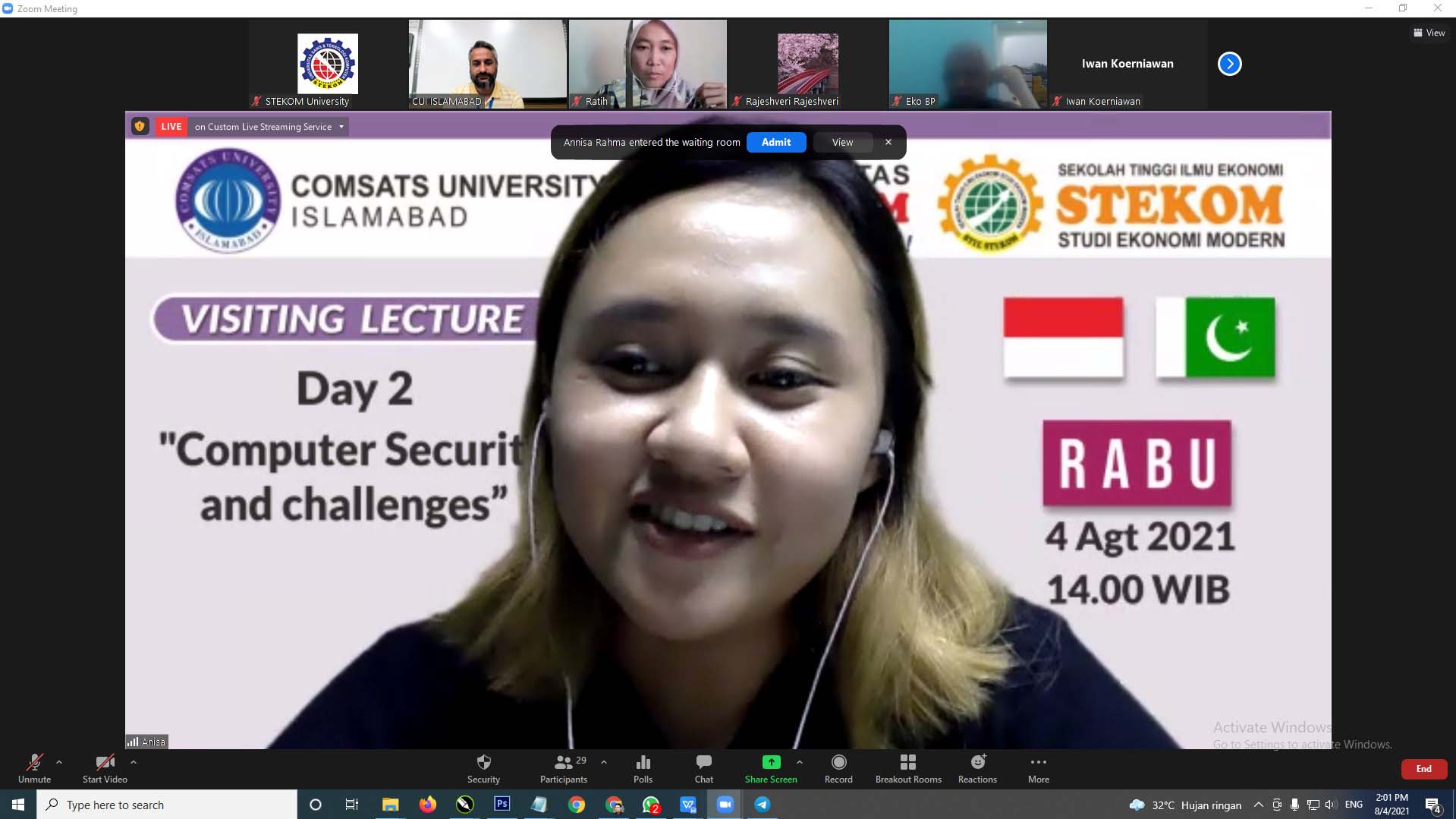Open network settings tray icon

pyautogui.click(x=1313, y=805)
